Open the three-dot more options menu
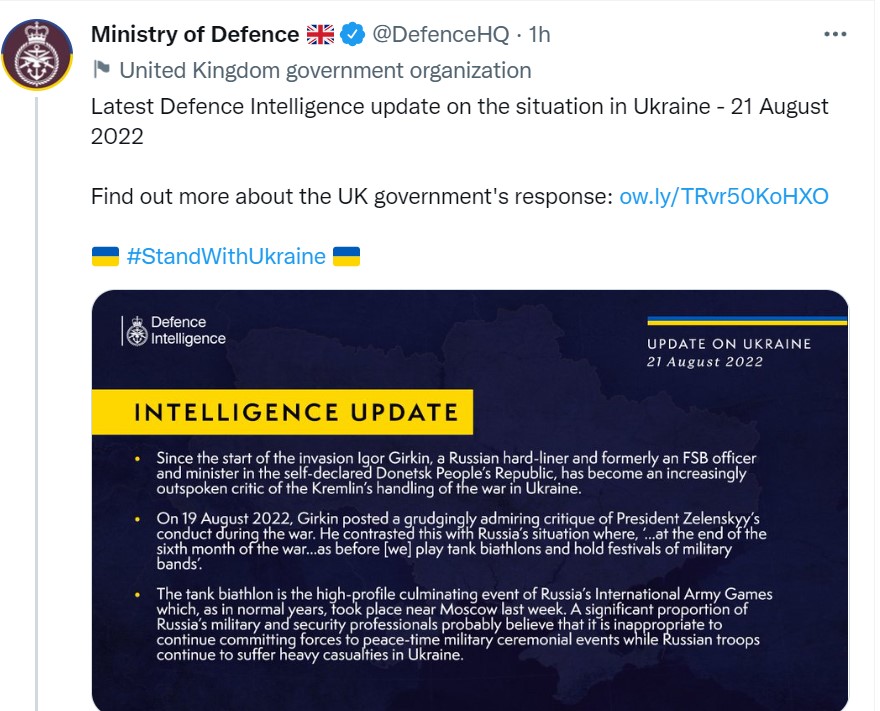 pos(835,34)
